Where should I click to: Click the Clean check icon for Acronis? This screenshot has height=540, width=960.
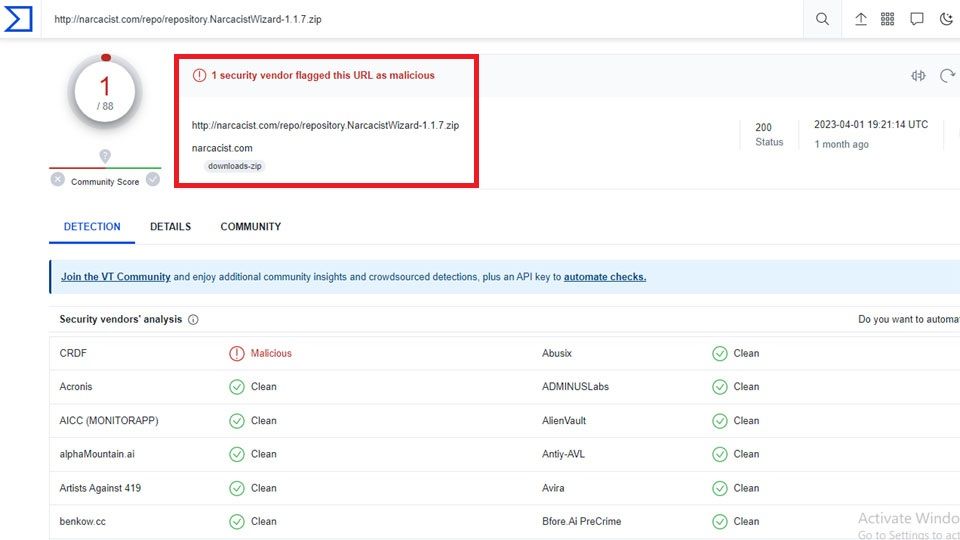[236, 387]
